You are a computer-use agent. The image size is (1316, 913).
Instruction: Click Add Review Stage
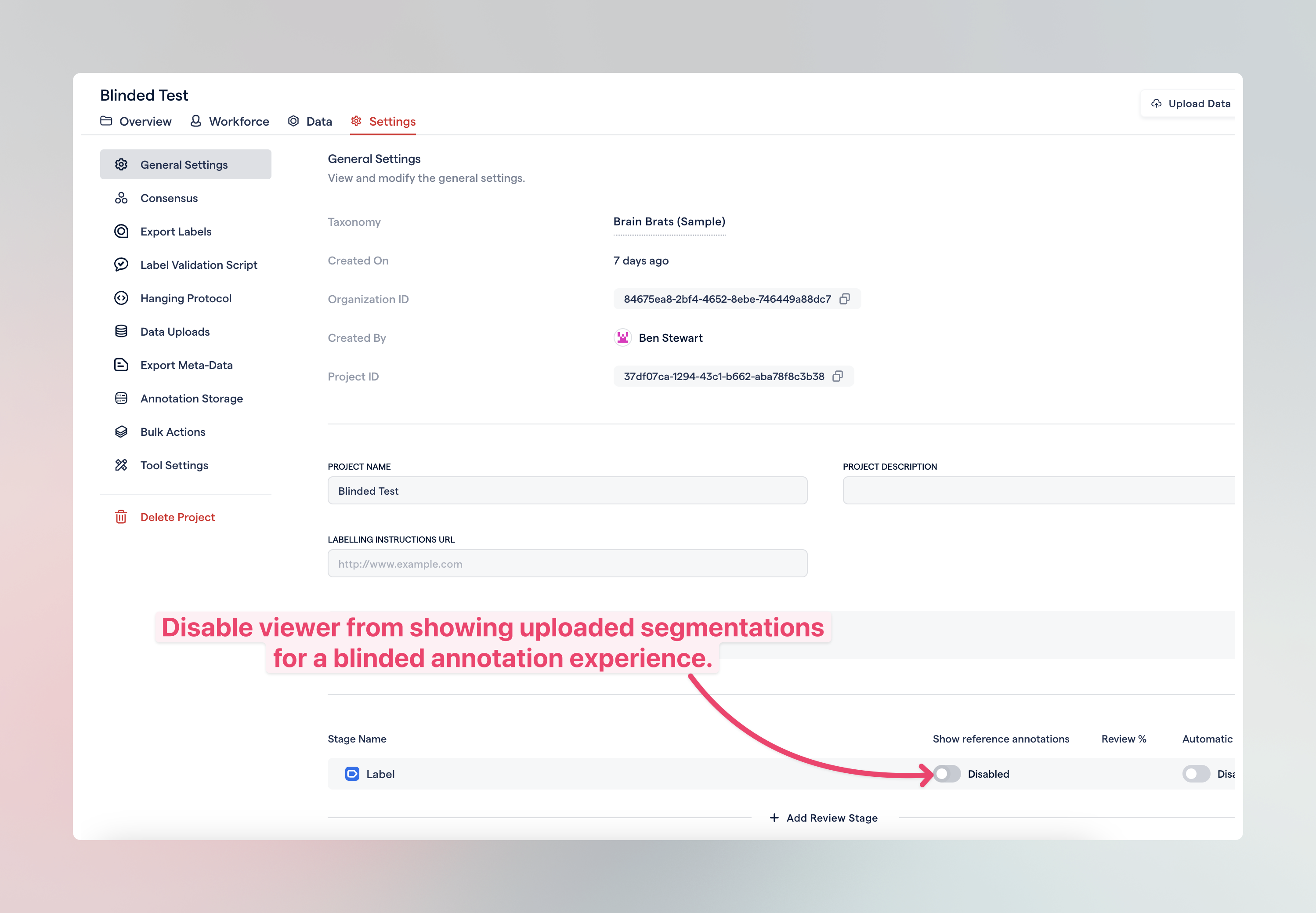pyautogui.click(x=824, y=818)
